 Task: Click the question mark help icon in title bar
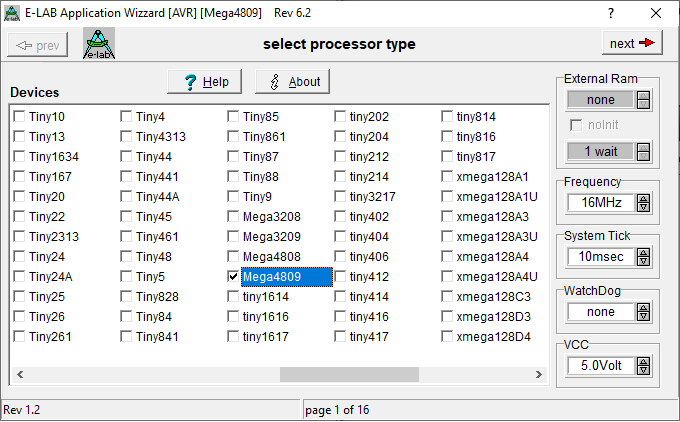611,13
